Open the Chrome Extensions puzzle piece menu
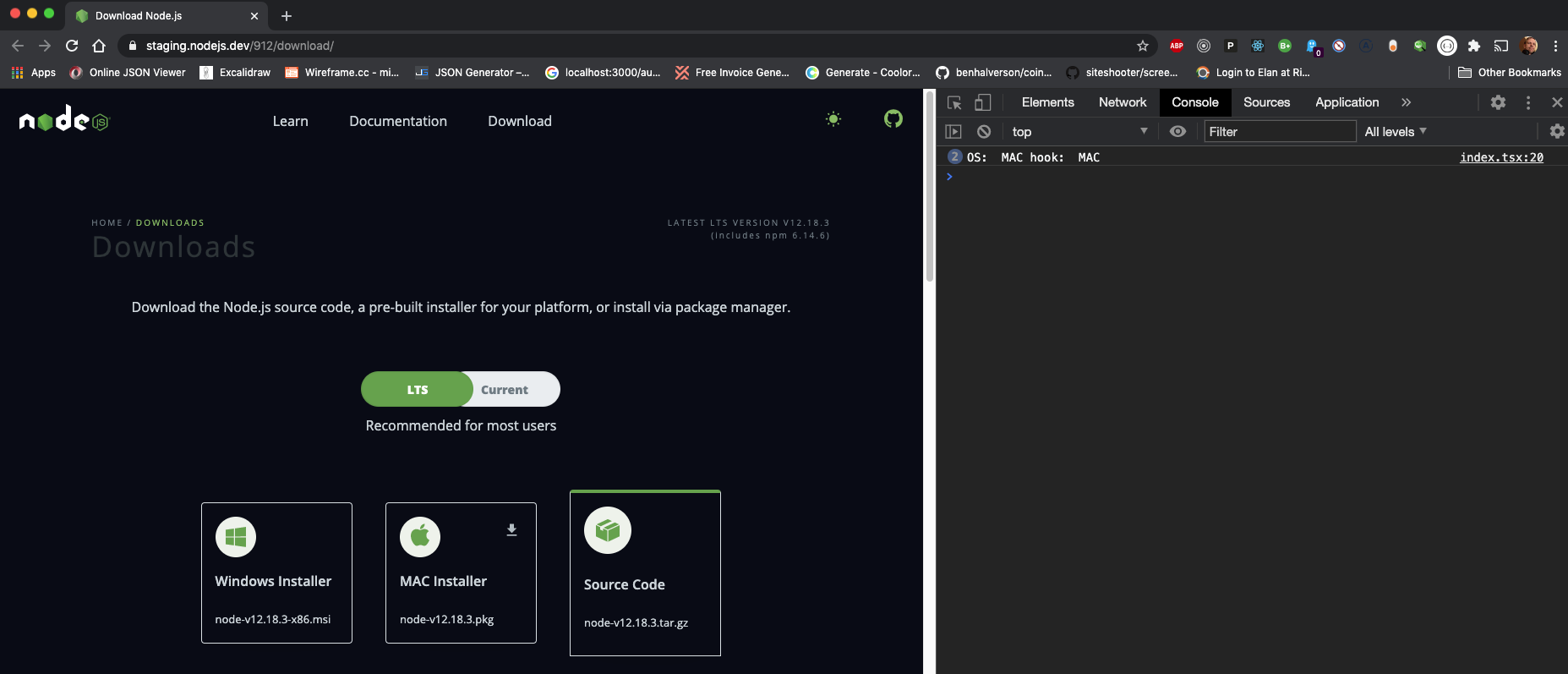Image resolution: width=1568 pixels, height=674 pixels. [1474, 46]
